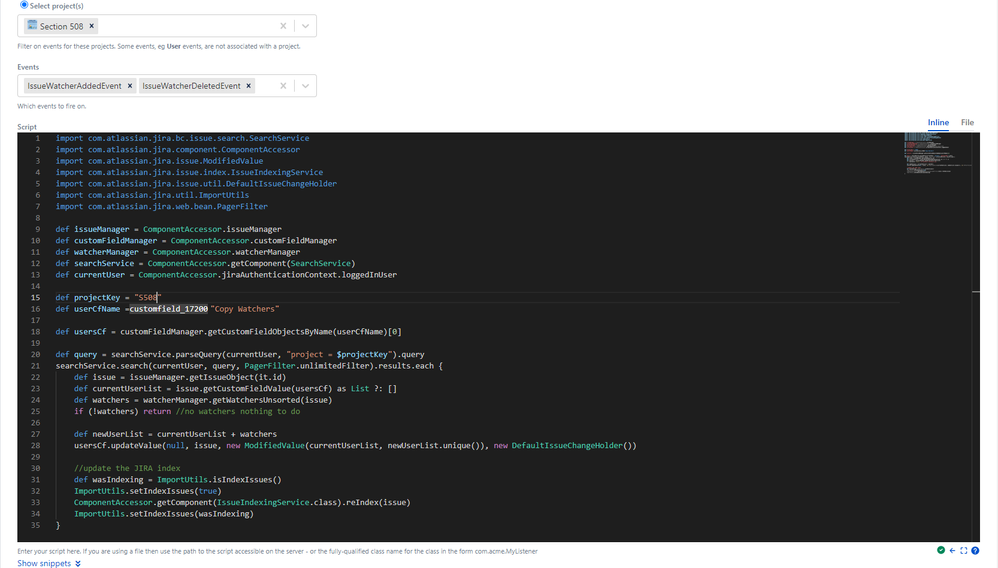Expand the project selection dropdown
This screenshot has height=568, width=998.
[x=306, y=26]
